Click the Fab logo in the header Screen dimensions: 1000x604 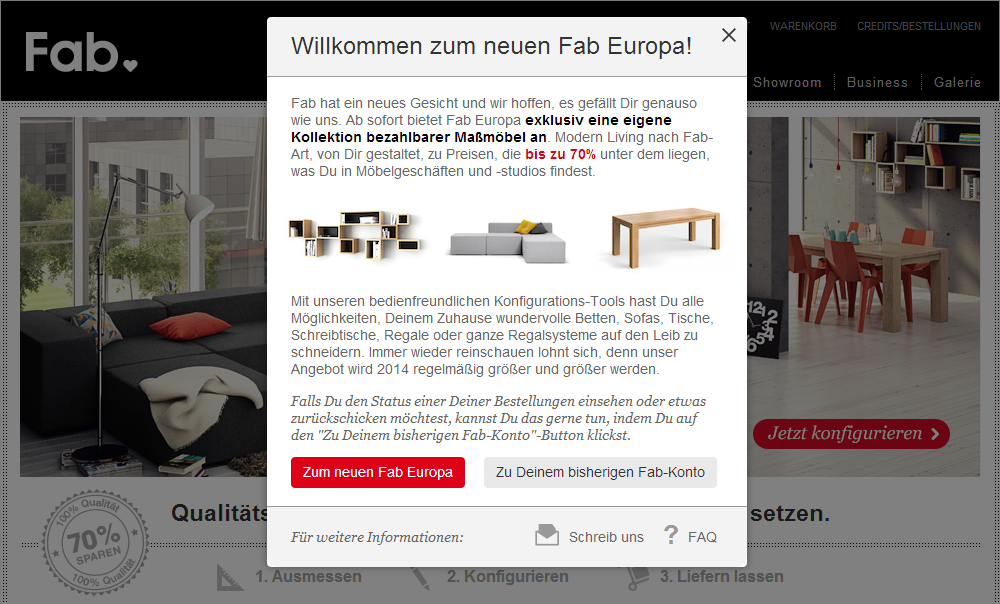(81, 52)
